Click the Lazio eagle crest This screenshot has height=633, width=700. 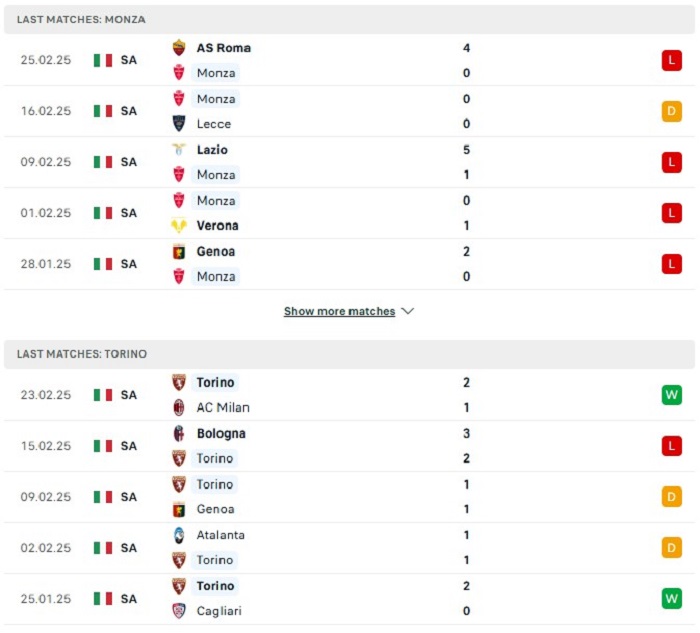(x=179, y=150)
